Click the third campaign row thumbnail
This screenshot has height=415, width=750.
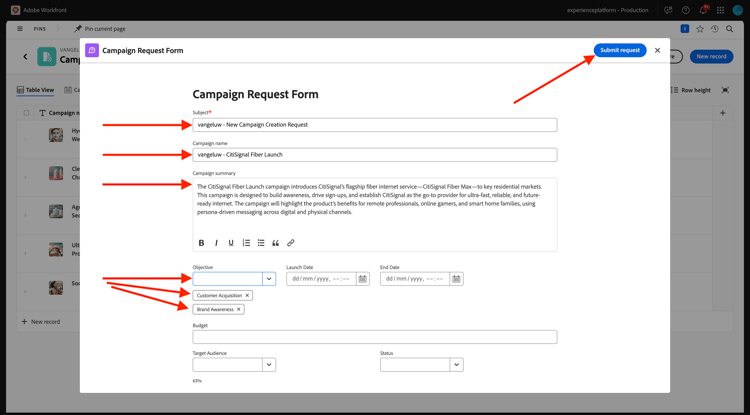tap(56, 211)
